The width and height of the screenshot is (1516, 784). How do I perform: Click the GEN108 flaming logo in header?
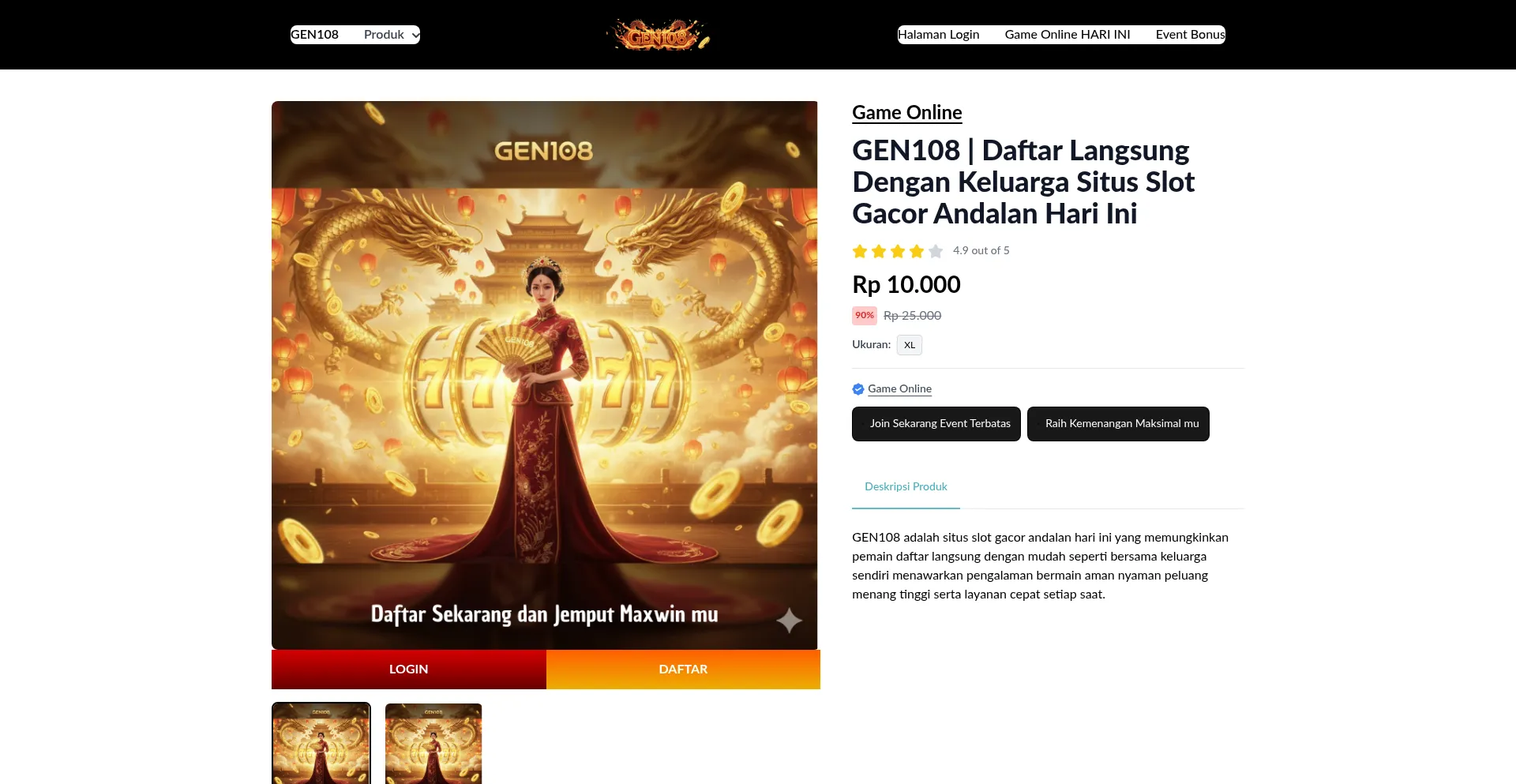659,35
